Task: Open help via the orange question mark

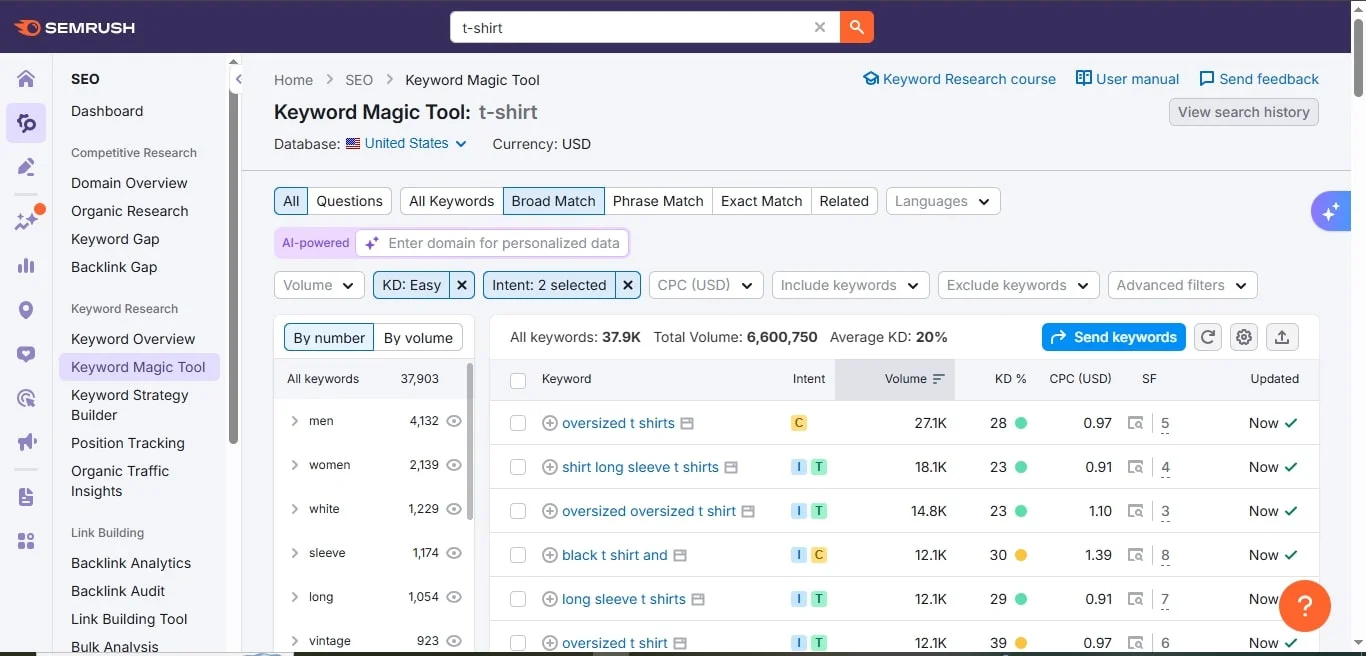Action: 1305,606
